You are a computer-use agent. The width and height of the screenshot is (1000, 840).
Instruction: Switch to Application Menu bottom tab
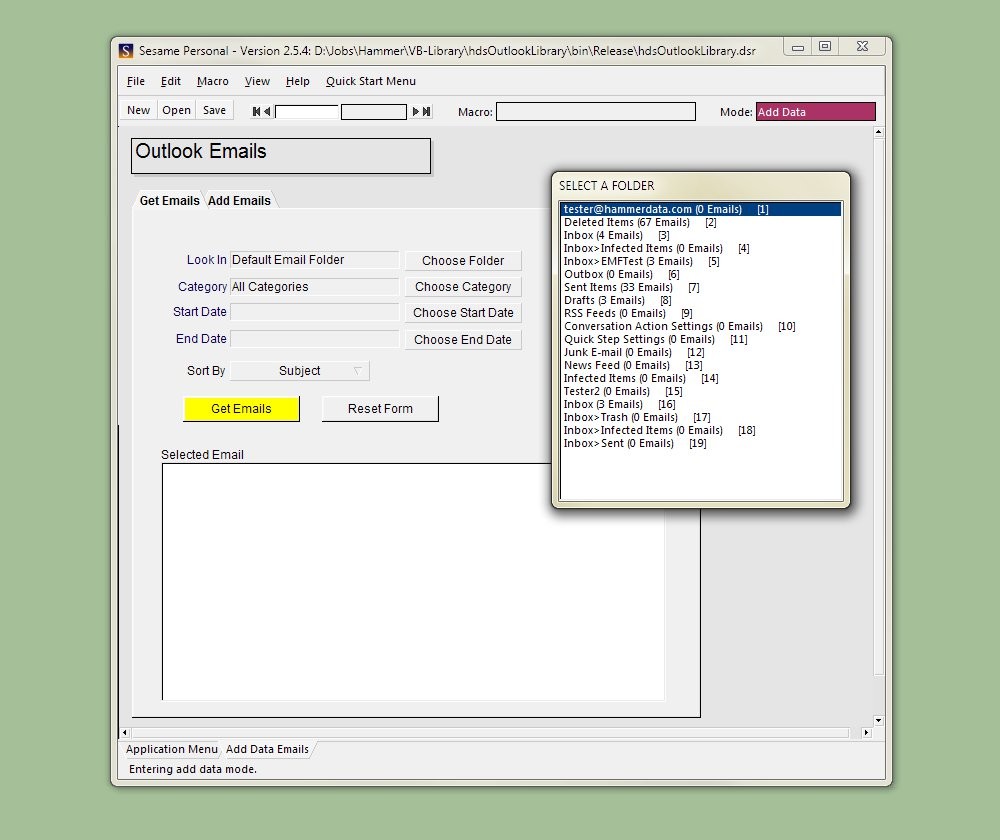coord(171,749)
